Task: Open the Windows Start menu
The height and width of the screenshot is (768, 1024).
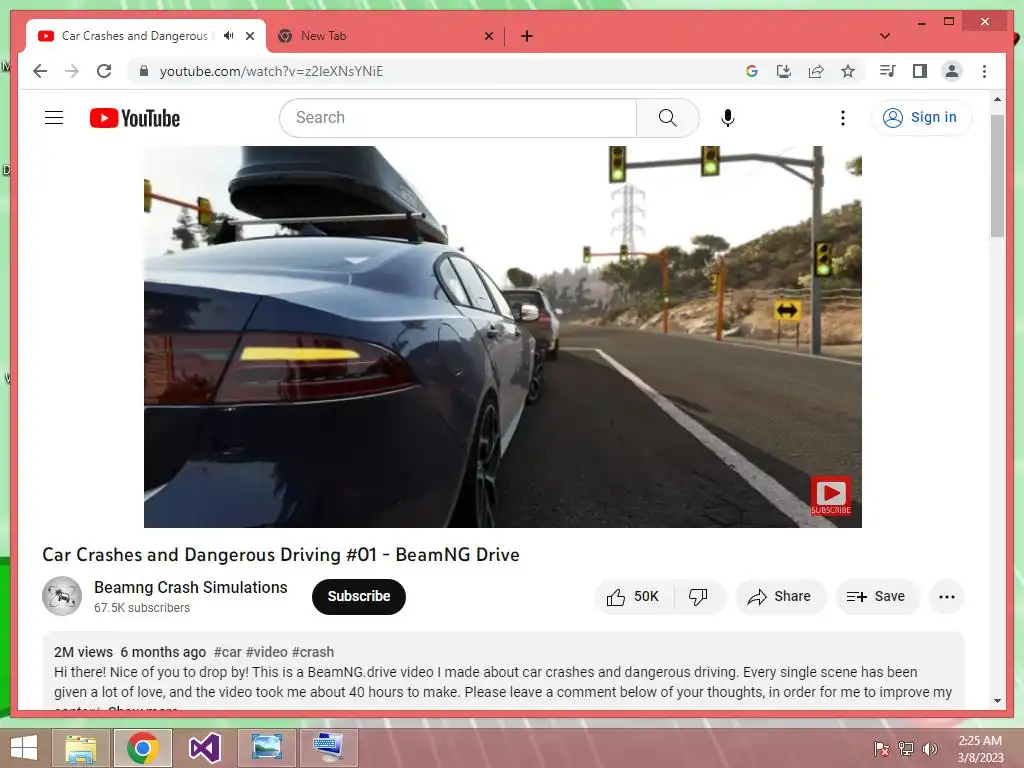Action: tap(24, 748)
